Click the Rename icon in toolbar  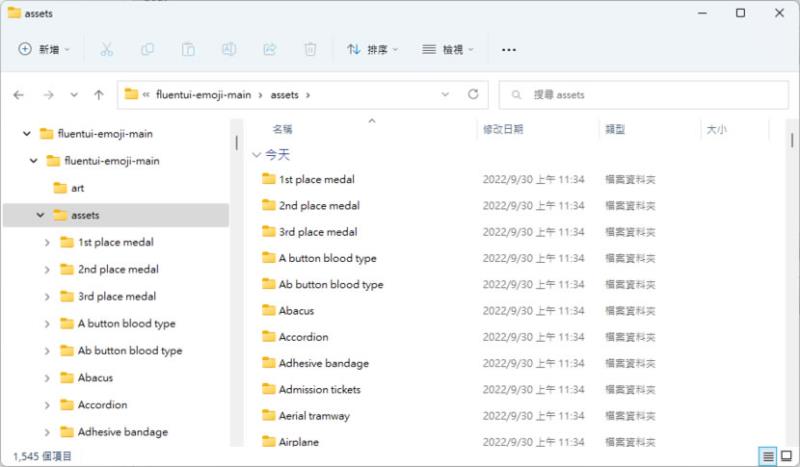tap(229, 50)
